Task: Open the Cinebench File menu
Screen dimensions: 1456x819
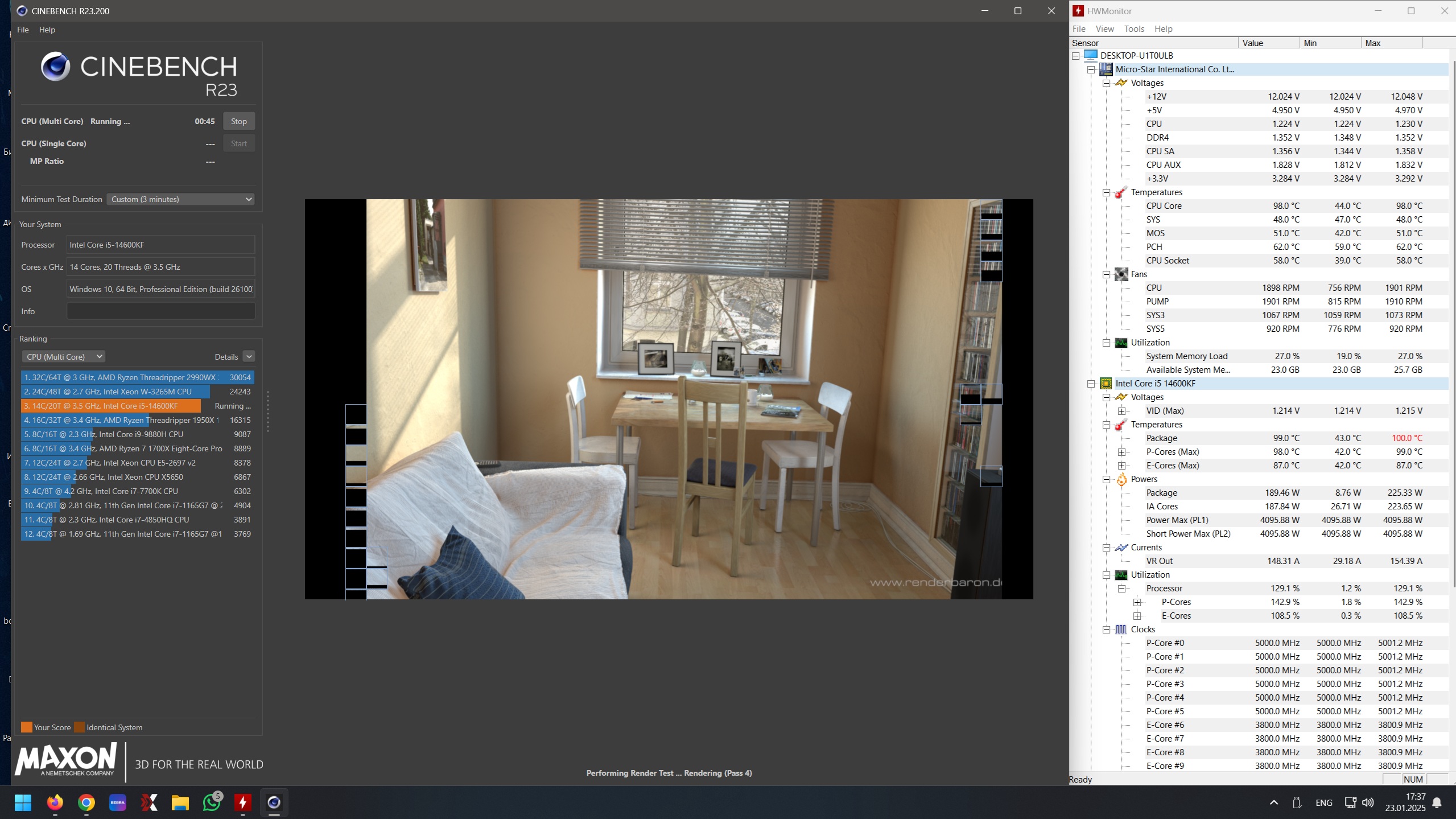Action: click(23, 30)
